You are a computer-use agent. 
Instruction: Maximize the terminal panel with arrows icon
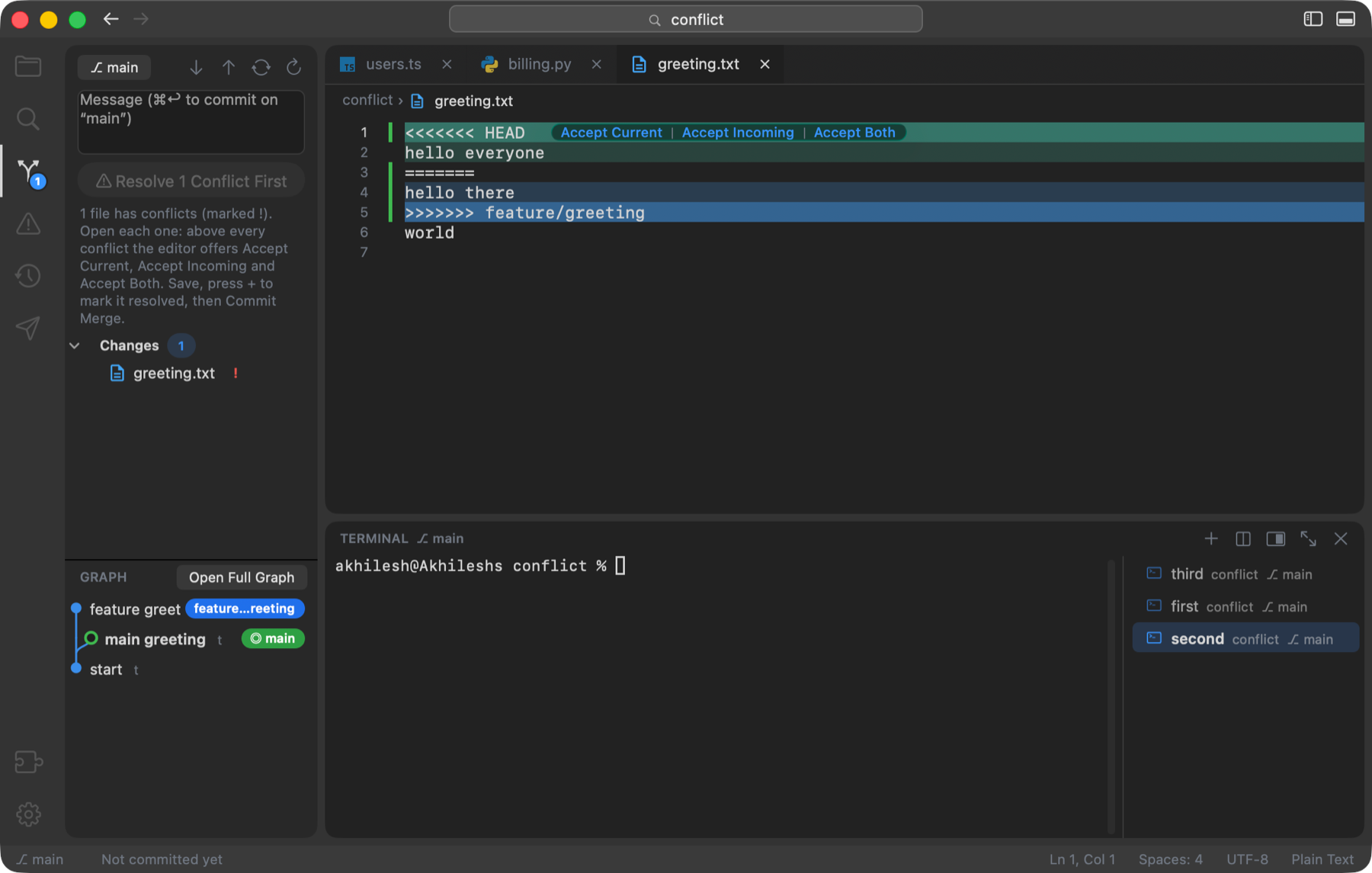pos(1309,538)
